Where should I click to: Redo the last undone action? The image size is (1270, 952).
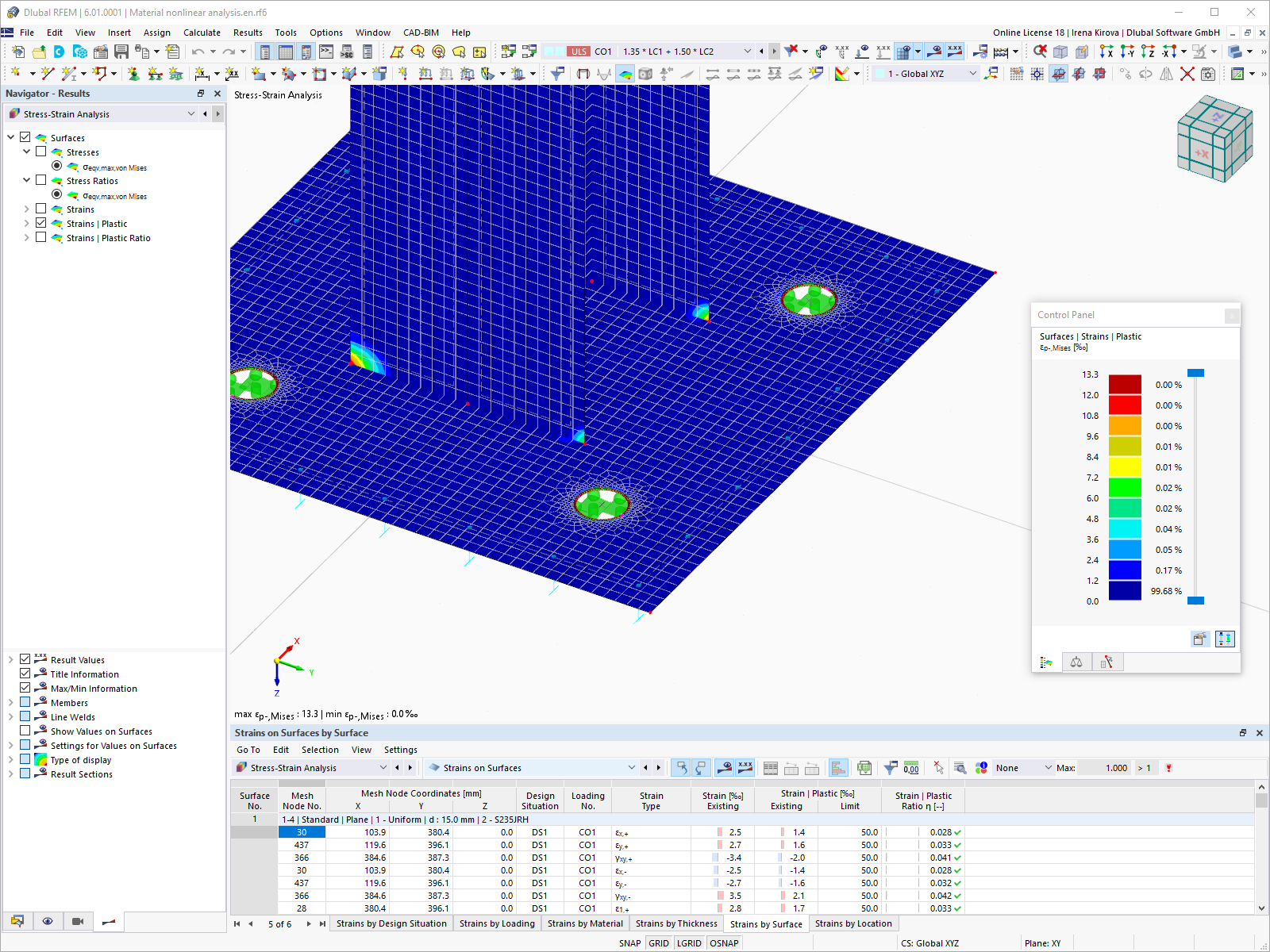pos(229,52)
